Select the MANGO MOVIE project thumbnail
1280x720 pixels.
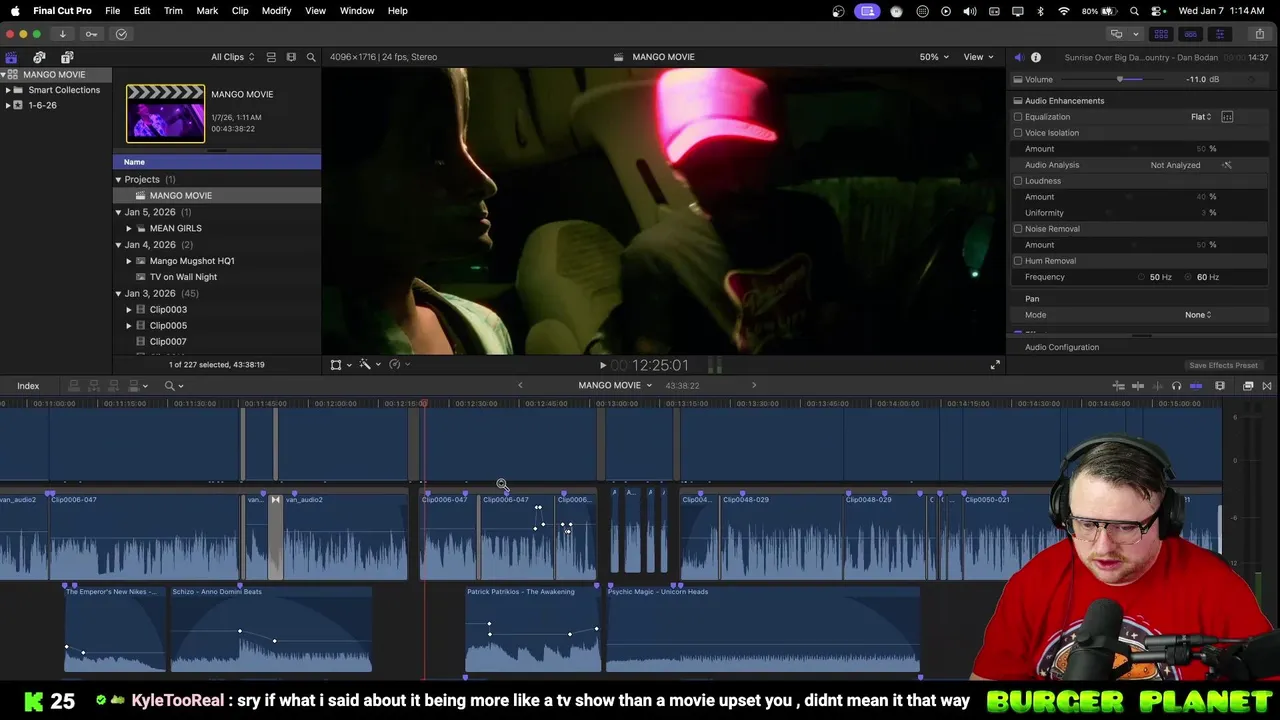point(165,113)
